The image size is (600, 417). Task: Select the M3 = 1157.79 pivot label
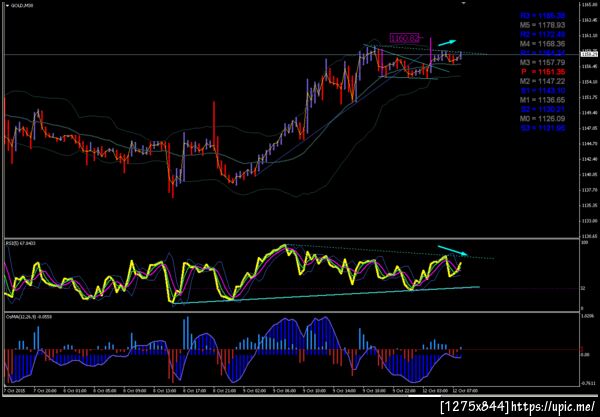542,62
